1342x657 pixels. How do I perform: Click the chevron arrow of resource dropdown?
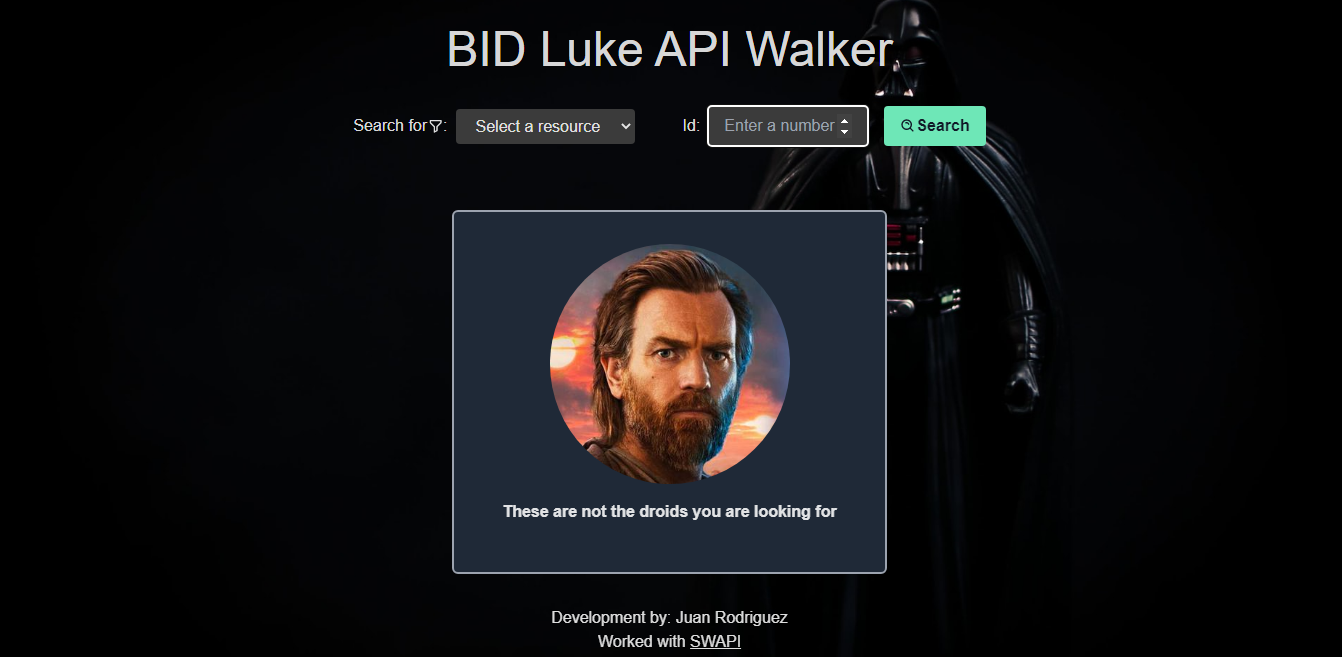626,127
